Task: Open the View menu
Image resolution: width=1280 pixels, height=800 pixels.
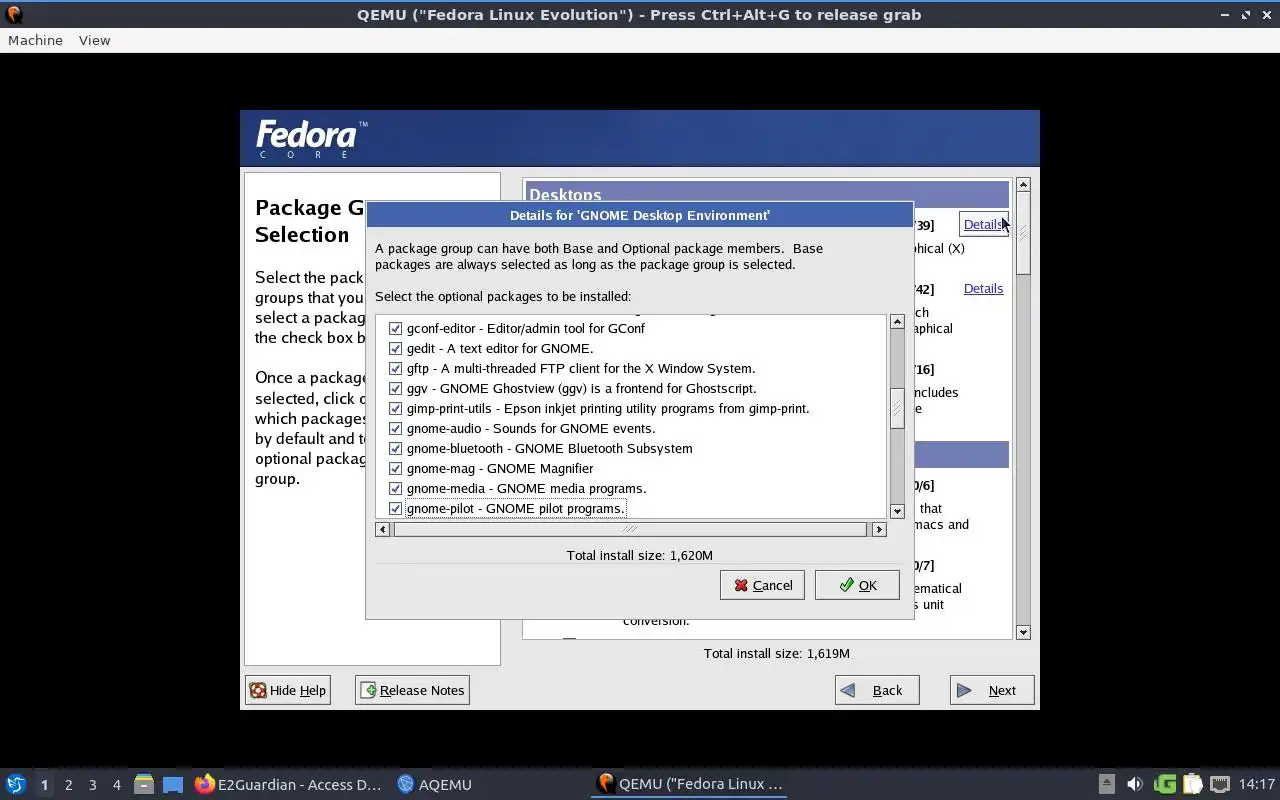Action: (x=94, y=40)
